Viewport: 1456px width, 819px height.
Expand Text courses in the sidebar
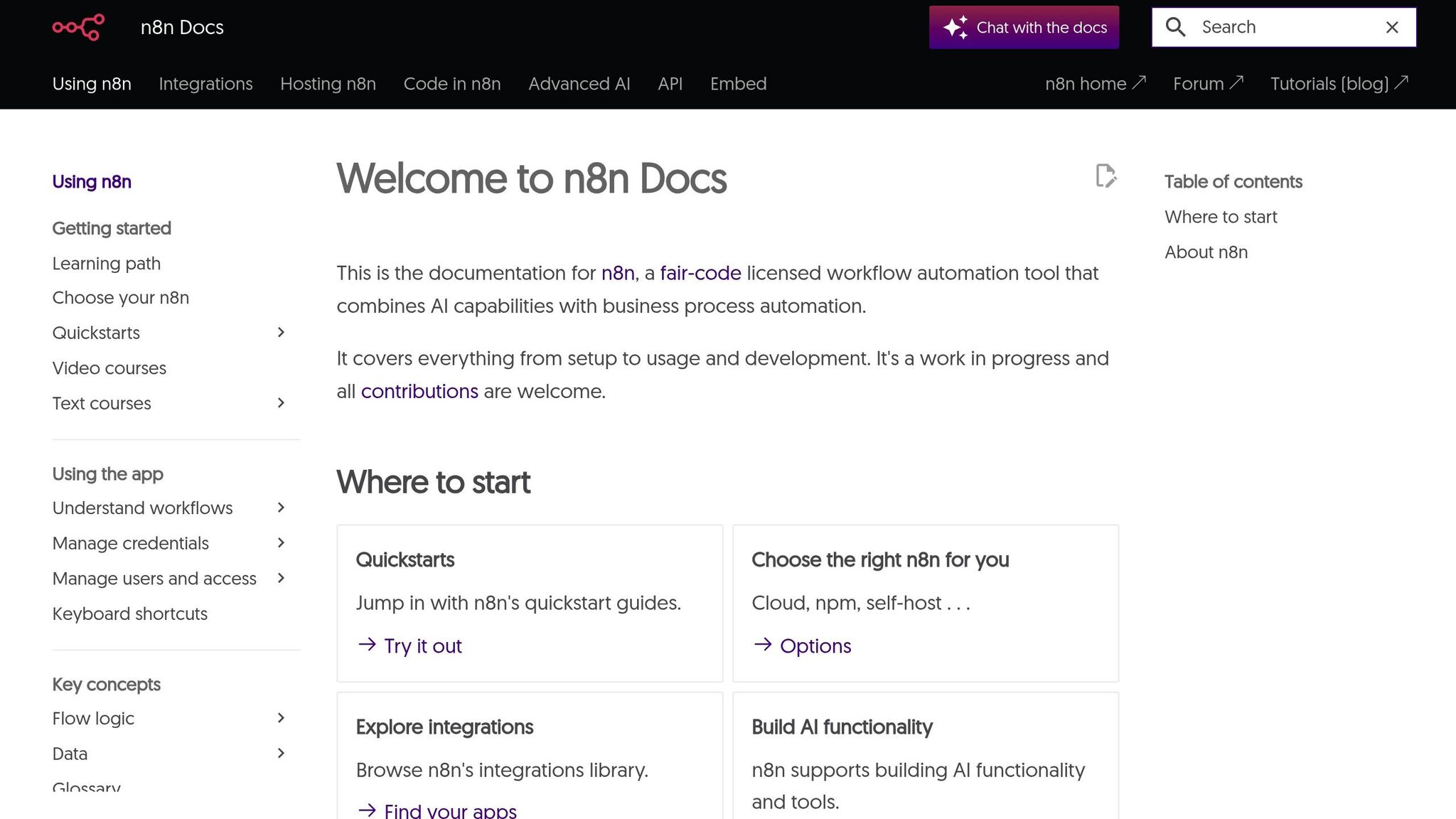[x=281, y=403]
